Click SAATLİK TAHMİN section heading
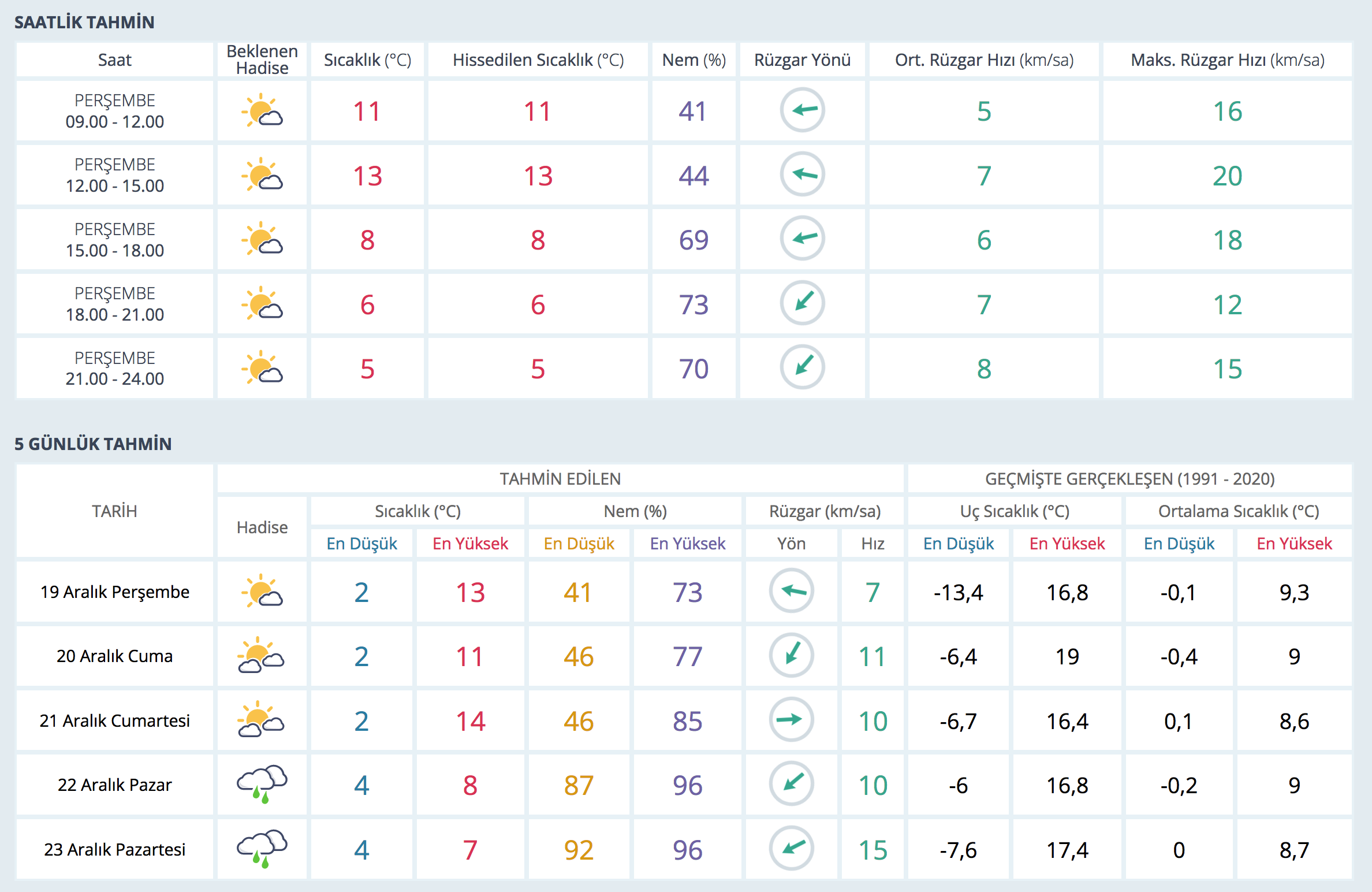Screen dimensions: 1372x892 (x=84, y=22)
